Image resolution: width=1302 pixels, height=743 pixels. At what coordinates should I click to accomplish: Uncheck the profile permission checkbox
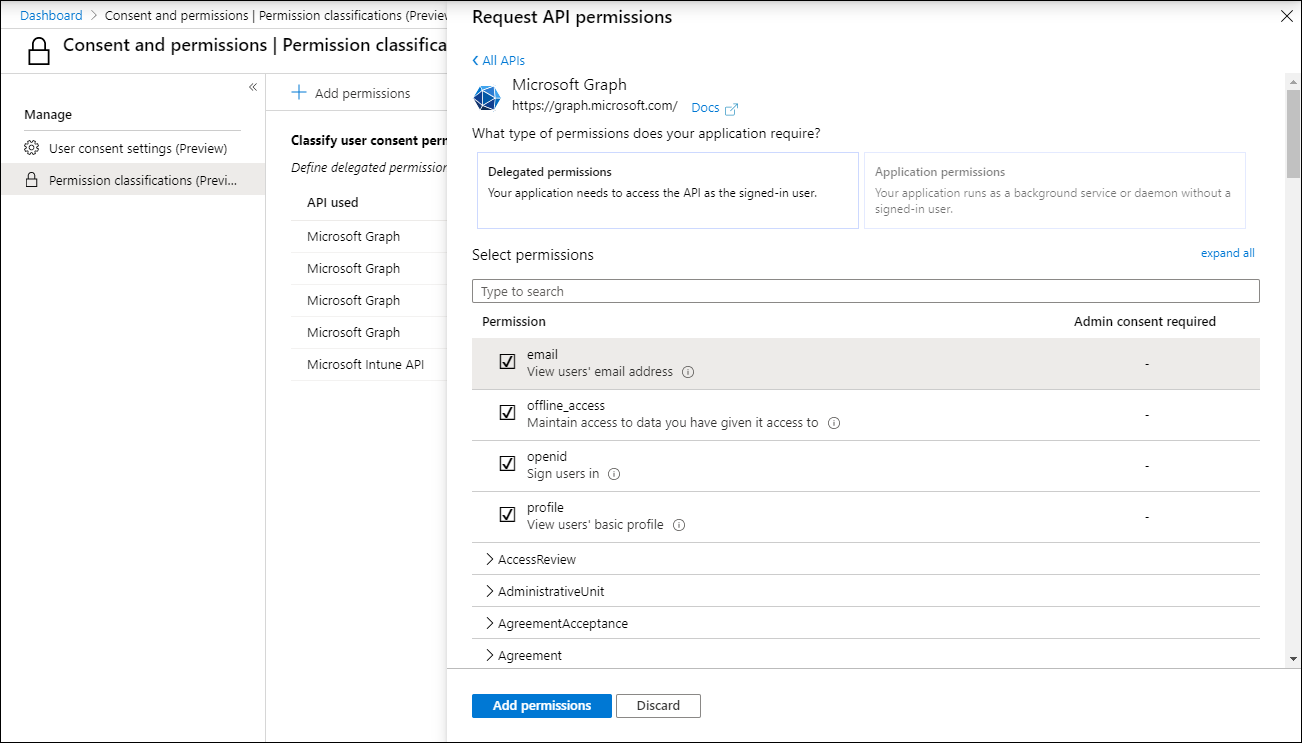tap(507, 515)
